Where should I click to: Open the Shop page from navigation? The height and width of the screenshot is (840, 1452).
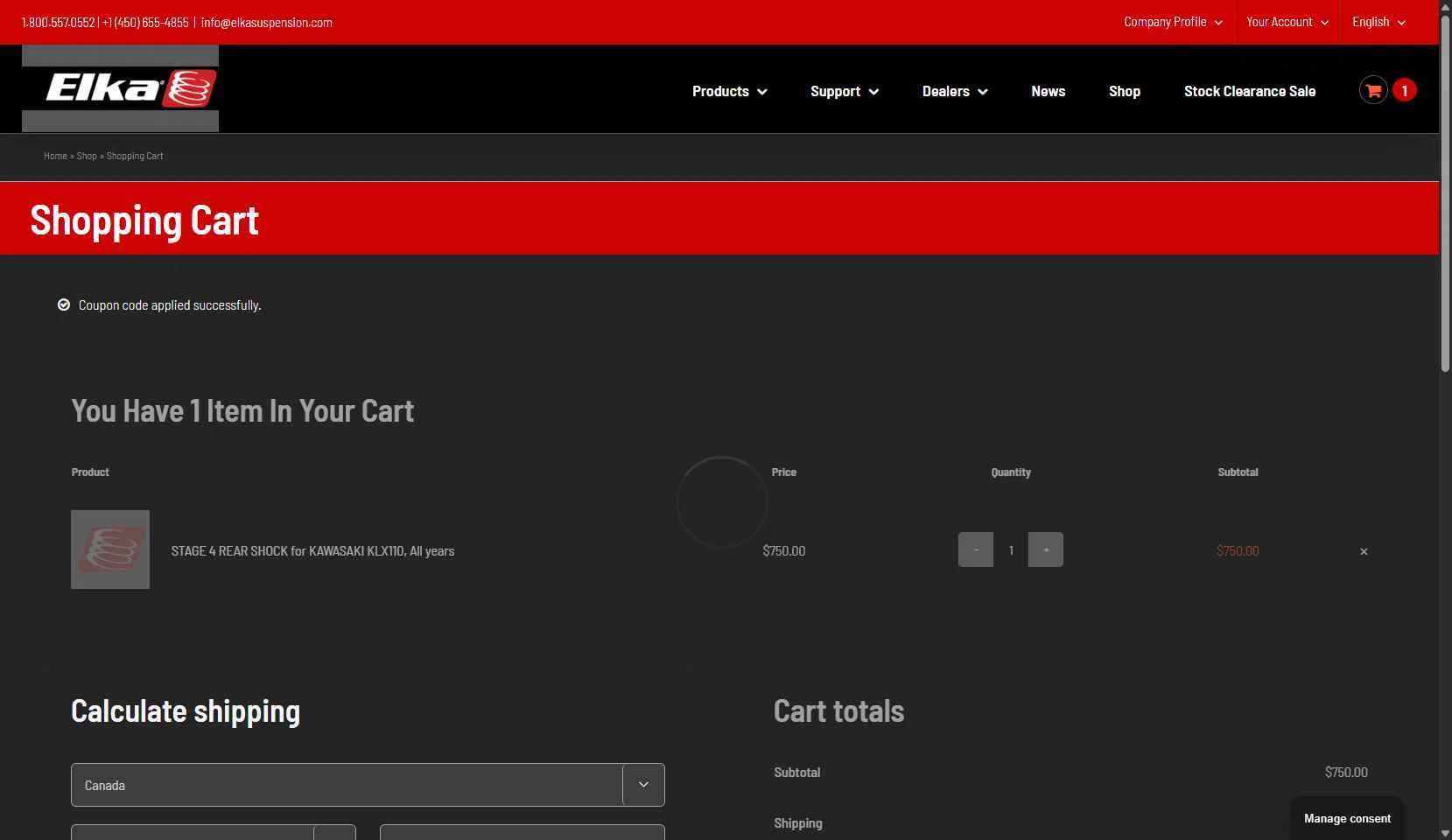tap(1125, 91)
